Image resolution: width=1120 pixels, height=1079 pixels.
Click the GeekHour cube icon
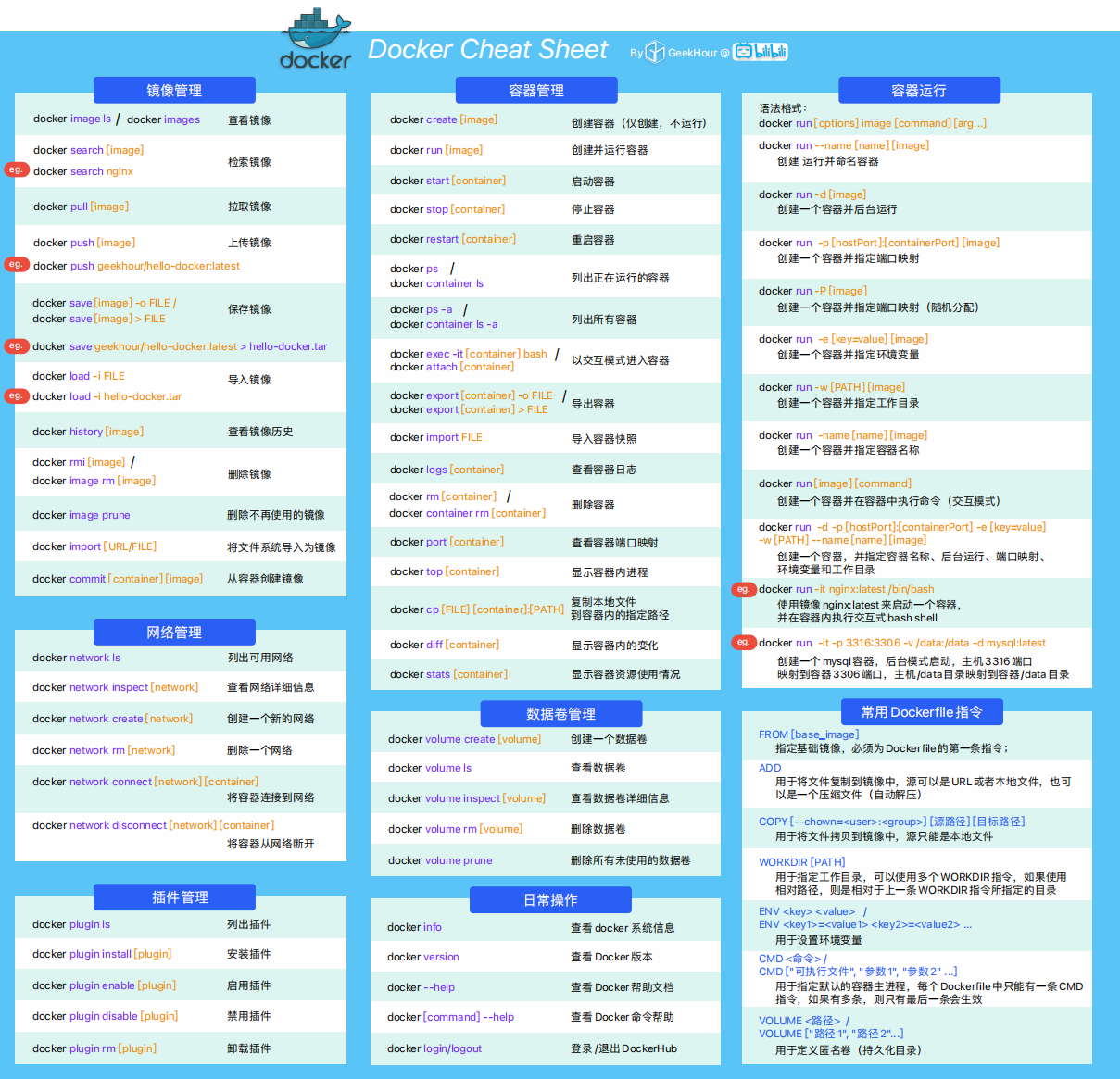coord(655,52)
